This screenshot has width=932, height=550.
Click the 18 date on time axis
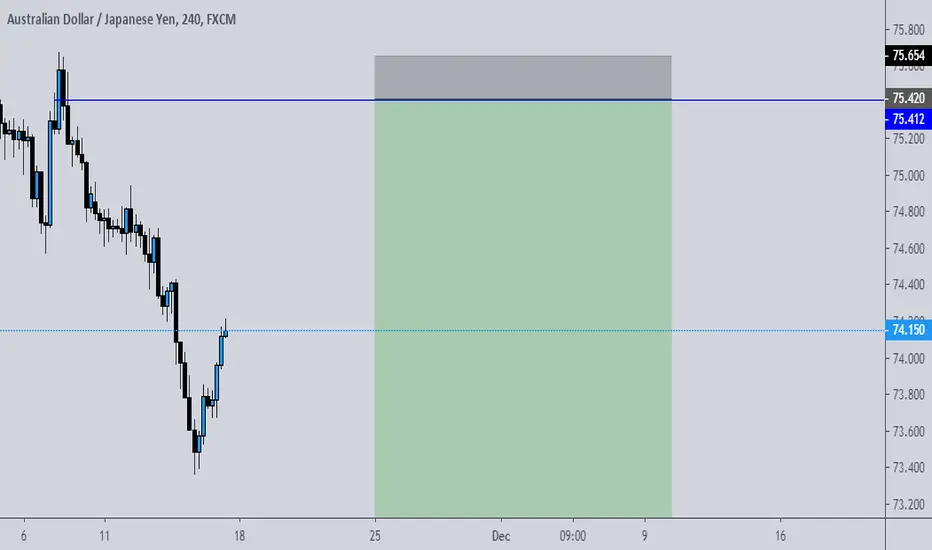click(x=239, y=536)
